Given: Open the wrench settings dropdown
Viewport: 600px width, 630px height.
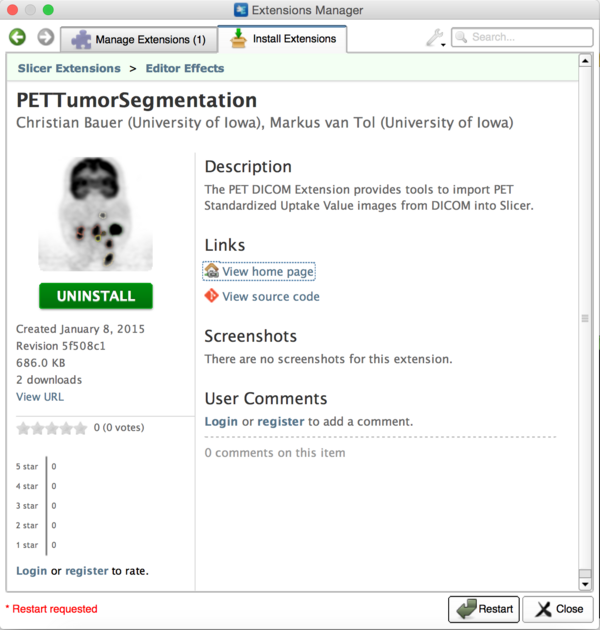Looking at the screenshot, I should click(436, 38).
